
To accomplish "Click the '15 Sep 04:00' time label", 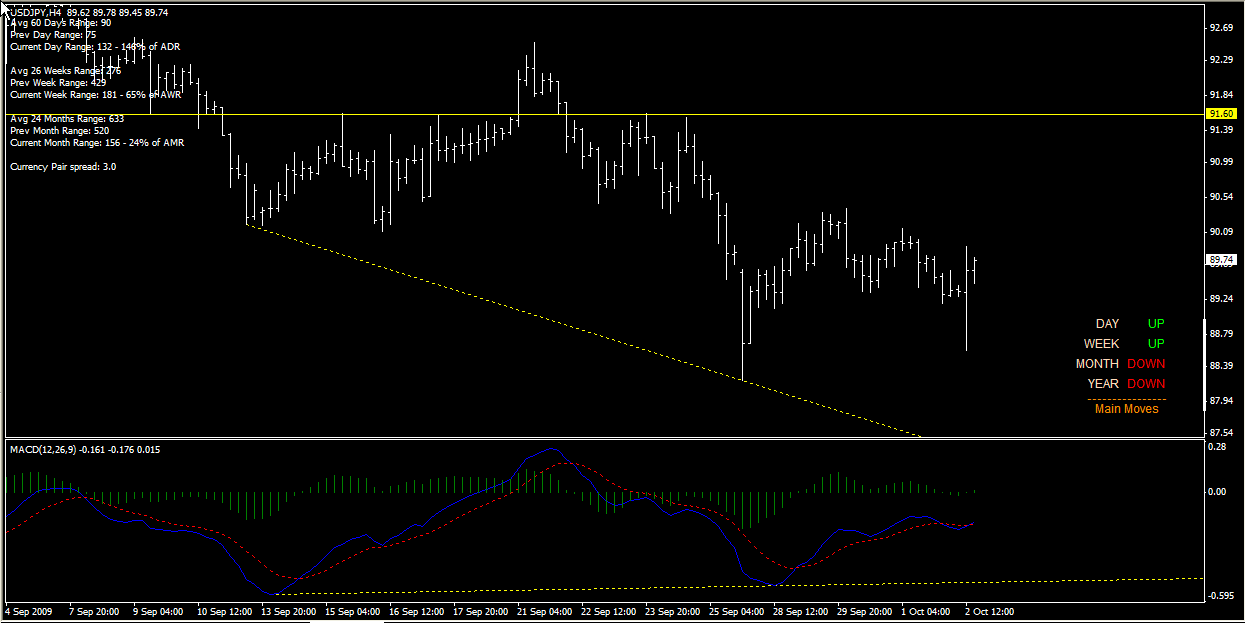I will (x=353, y=610).
